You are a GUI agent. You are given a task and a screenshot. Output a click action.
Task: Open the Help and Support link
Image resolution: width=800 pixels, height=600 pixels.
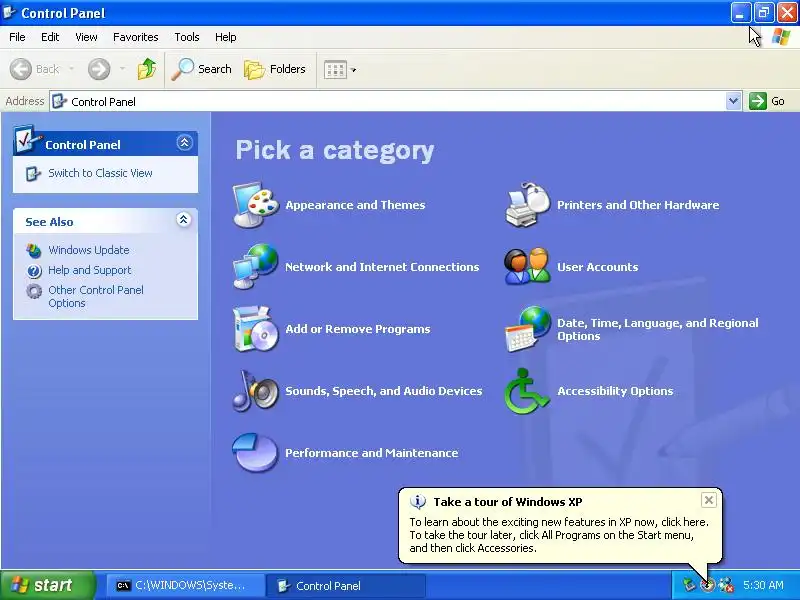[90, 270]
